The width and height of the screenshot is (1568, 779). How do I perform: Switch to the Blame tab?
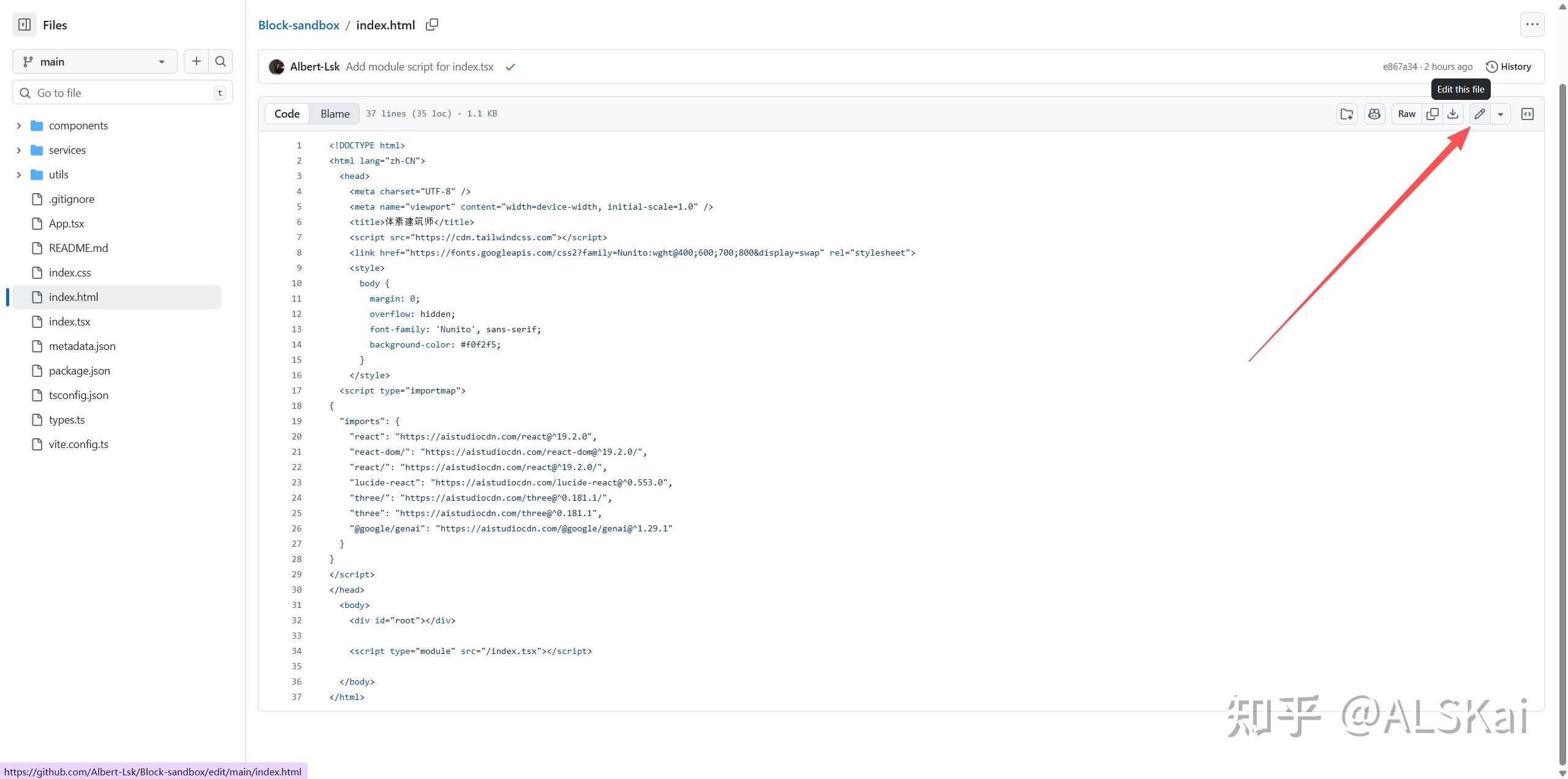point(335,114)
